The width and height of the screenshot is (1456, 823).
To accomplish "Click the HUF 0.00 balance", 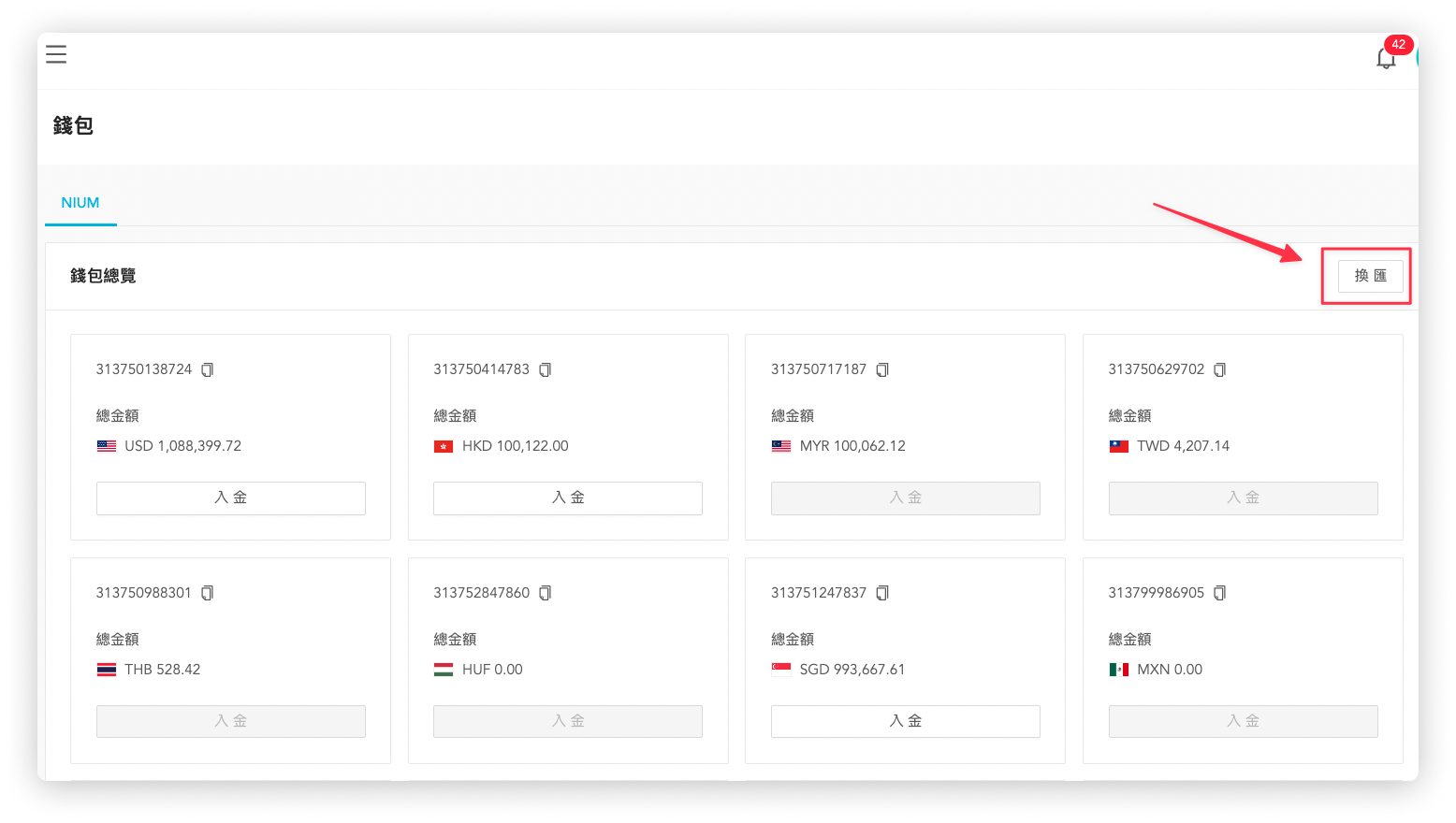I will coord(492,670).
